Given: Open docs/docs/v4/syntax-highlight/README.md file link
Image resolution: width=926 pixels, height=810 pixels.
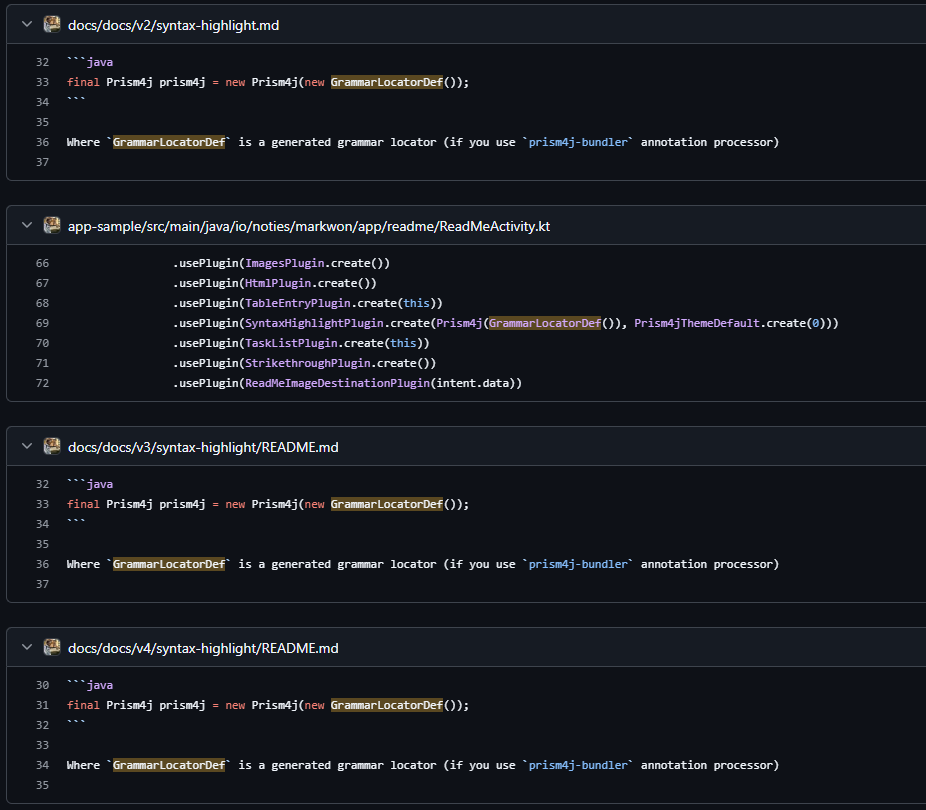Looking at the screenshot, I should 203,648.
